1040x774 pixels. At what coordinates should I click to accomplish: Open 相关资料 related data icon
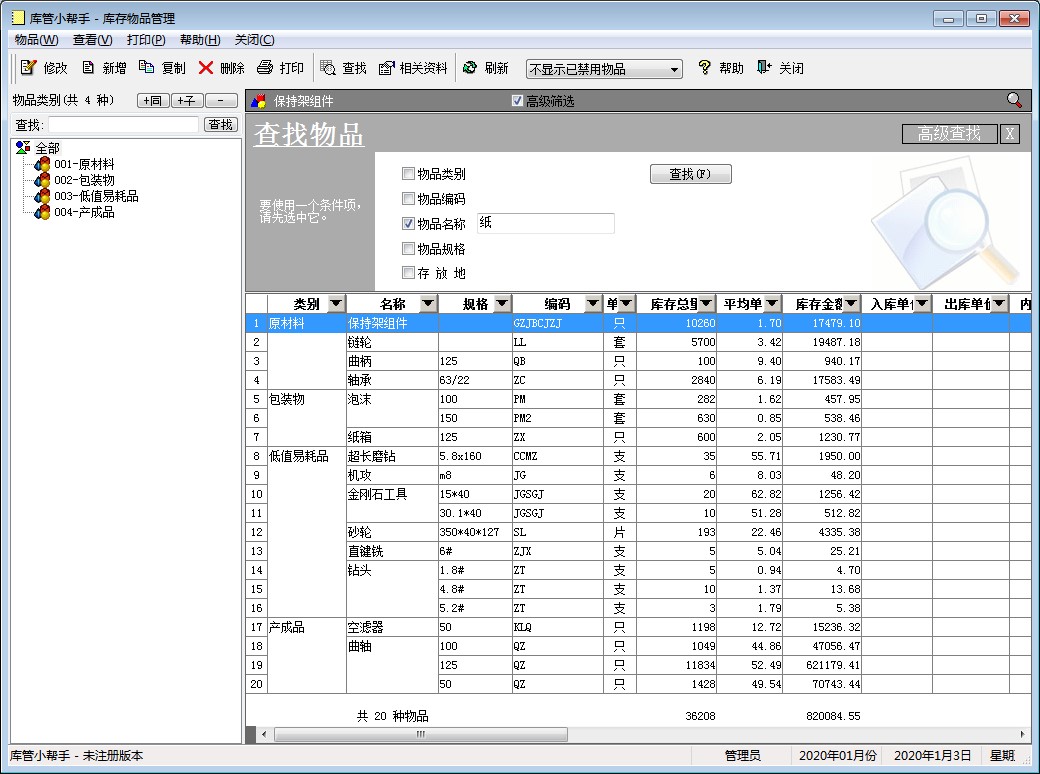[x=387, y=68]
